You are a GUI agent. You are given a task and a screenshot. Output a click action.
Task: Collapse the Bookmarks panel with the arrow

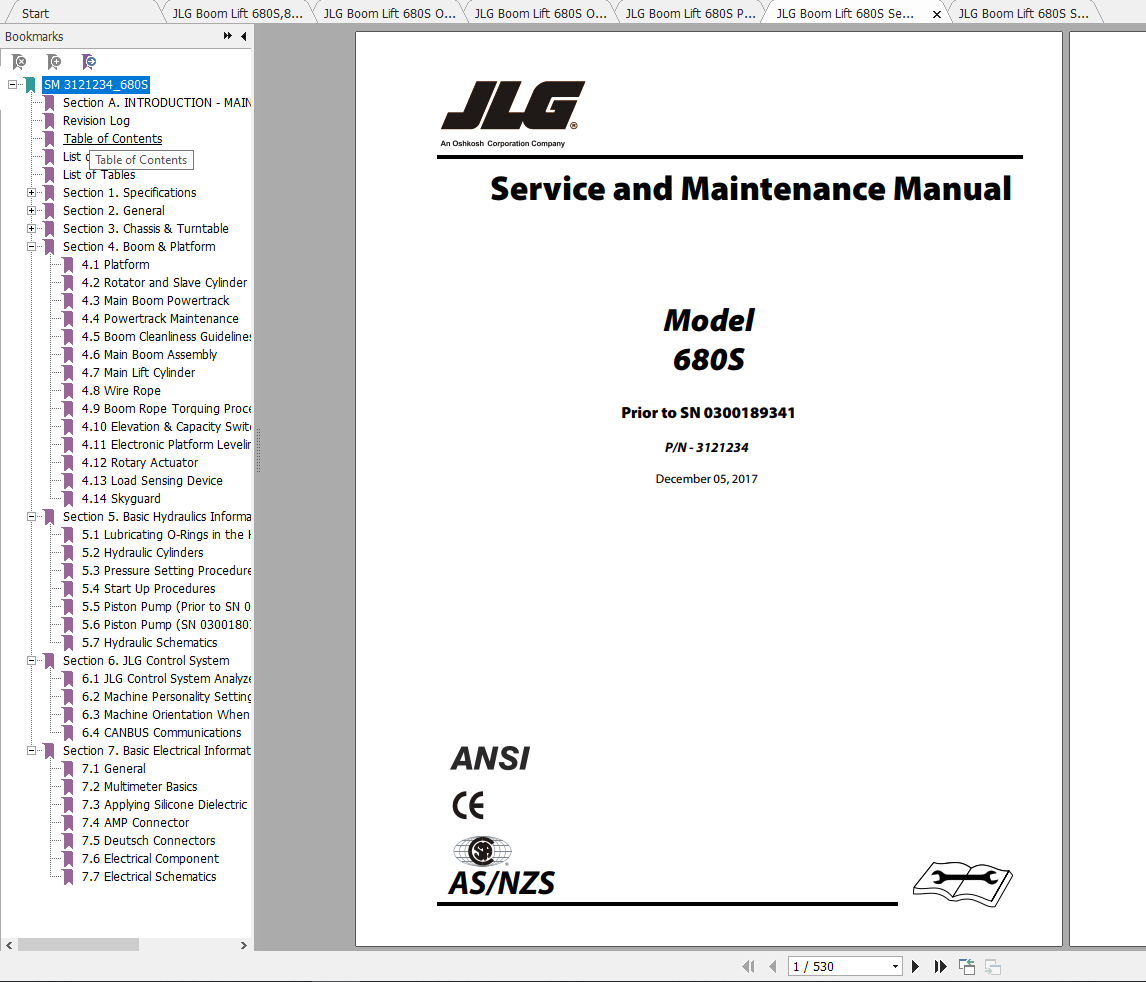tap(243, 36)
